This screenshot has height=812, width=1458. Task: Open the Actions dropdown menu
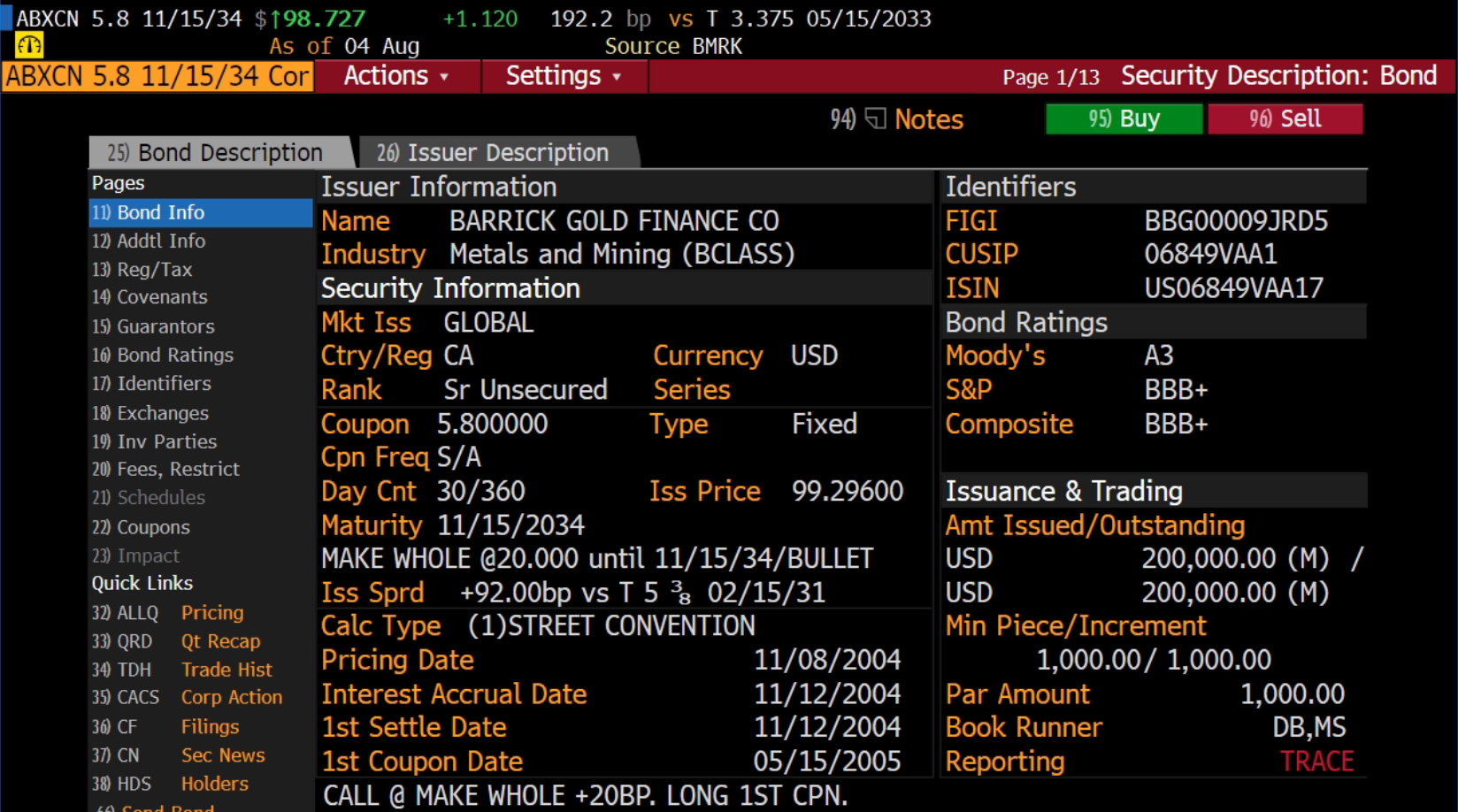[x=396, y=76]
